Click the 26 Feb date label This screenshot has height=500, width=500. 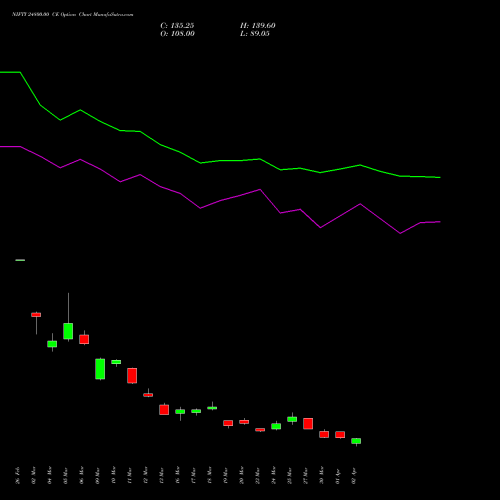click(18, 475)
